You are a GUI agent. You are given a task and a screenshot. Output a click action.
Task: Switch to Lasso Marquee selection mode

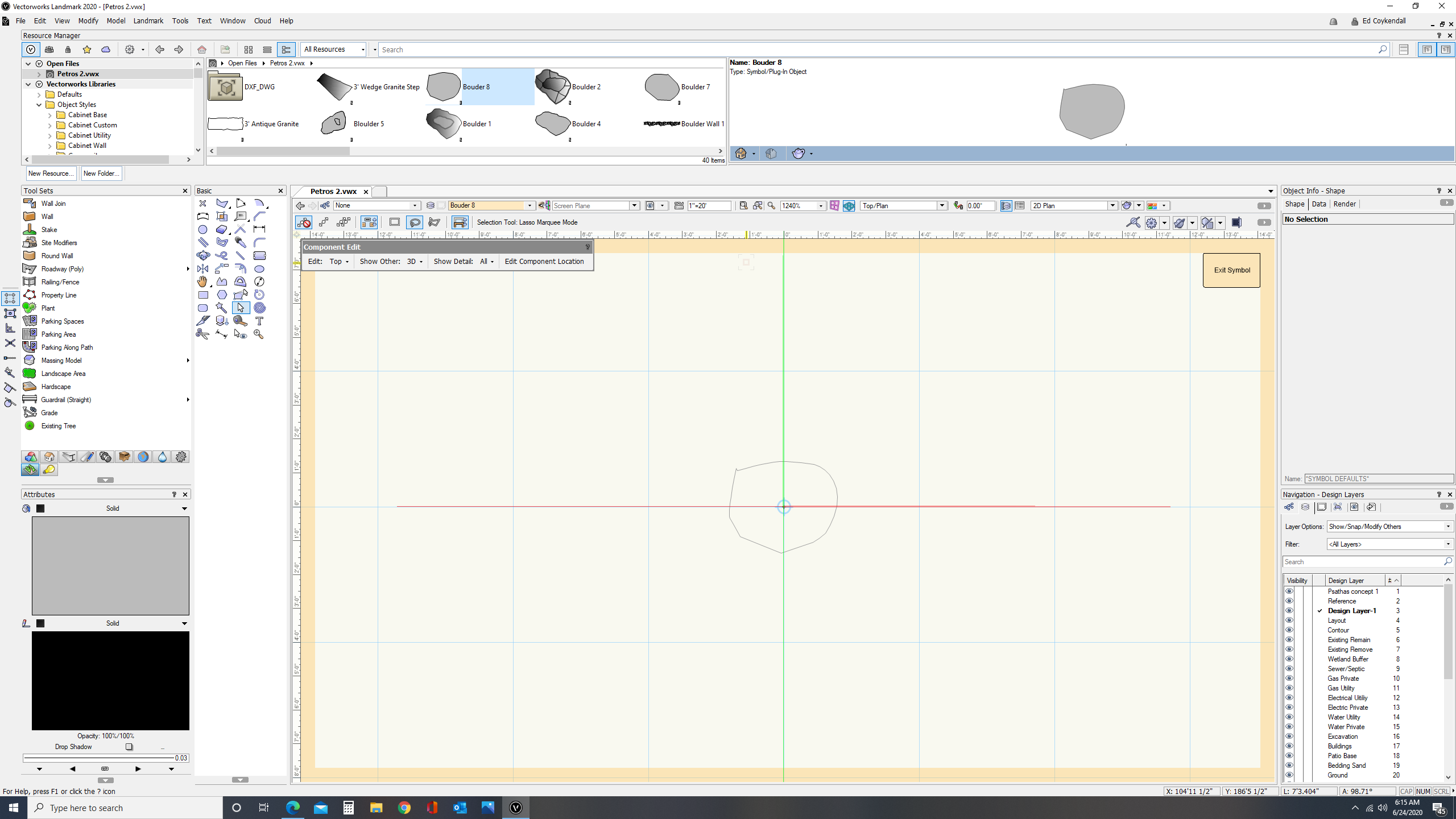tap(415, 222)
